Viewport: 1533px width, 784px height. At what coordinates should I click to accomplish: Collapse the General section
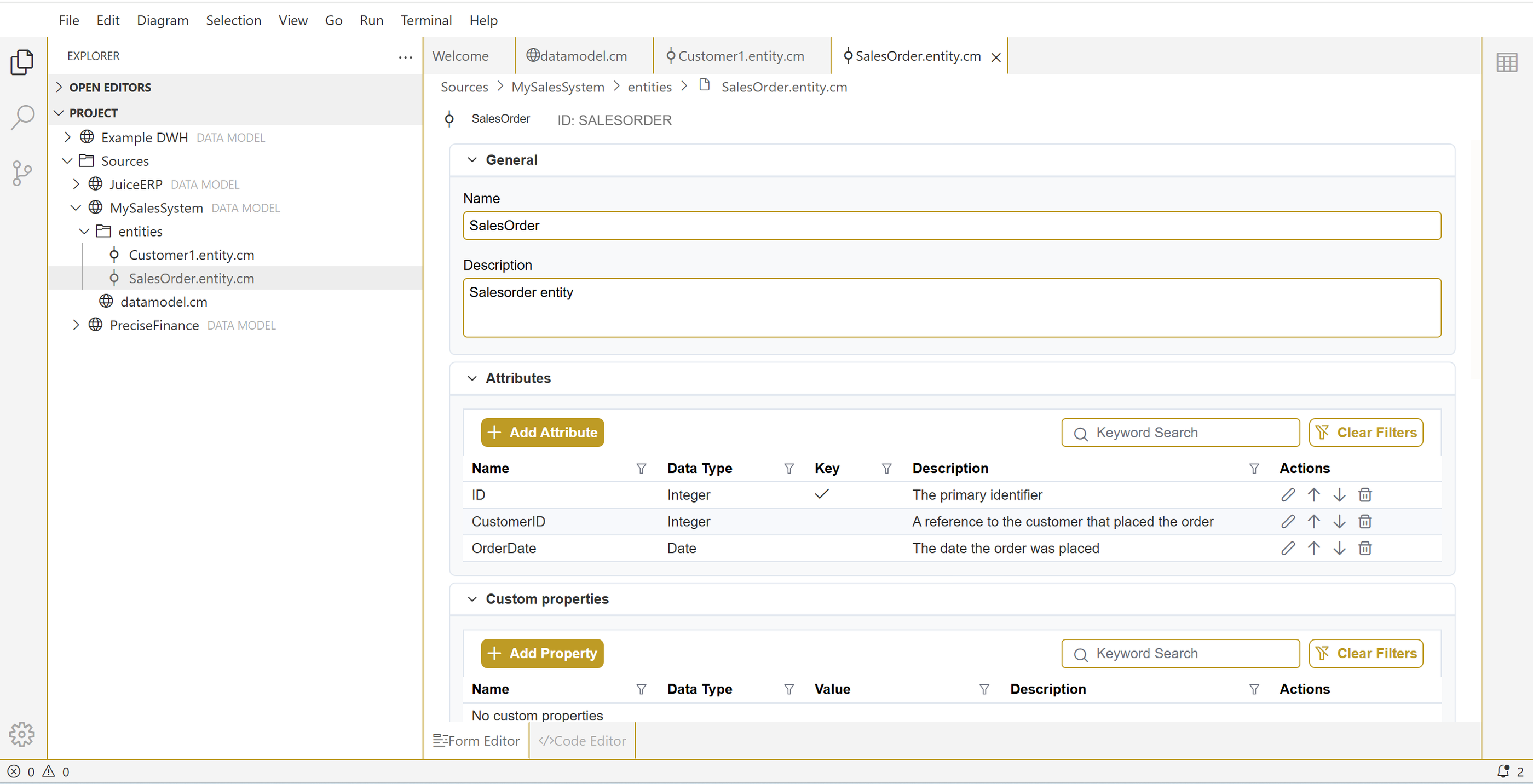click(x=472, y=159)
